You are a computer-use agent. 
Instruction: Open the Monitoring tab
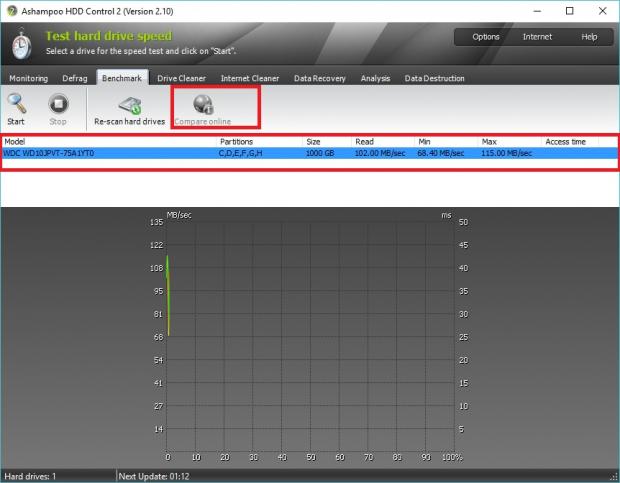[x=28, y=78]
